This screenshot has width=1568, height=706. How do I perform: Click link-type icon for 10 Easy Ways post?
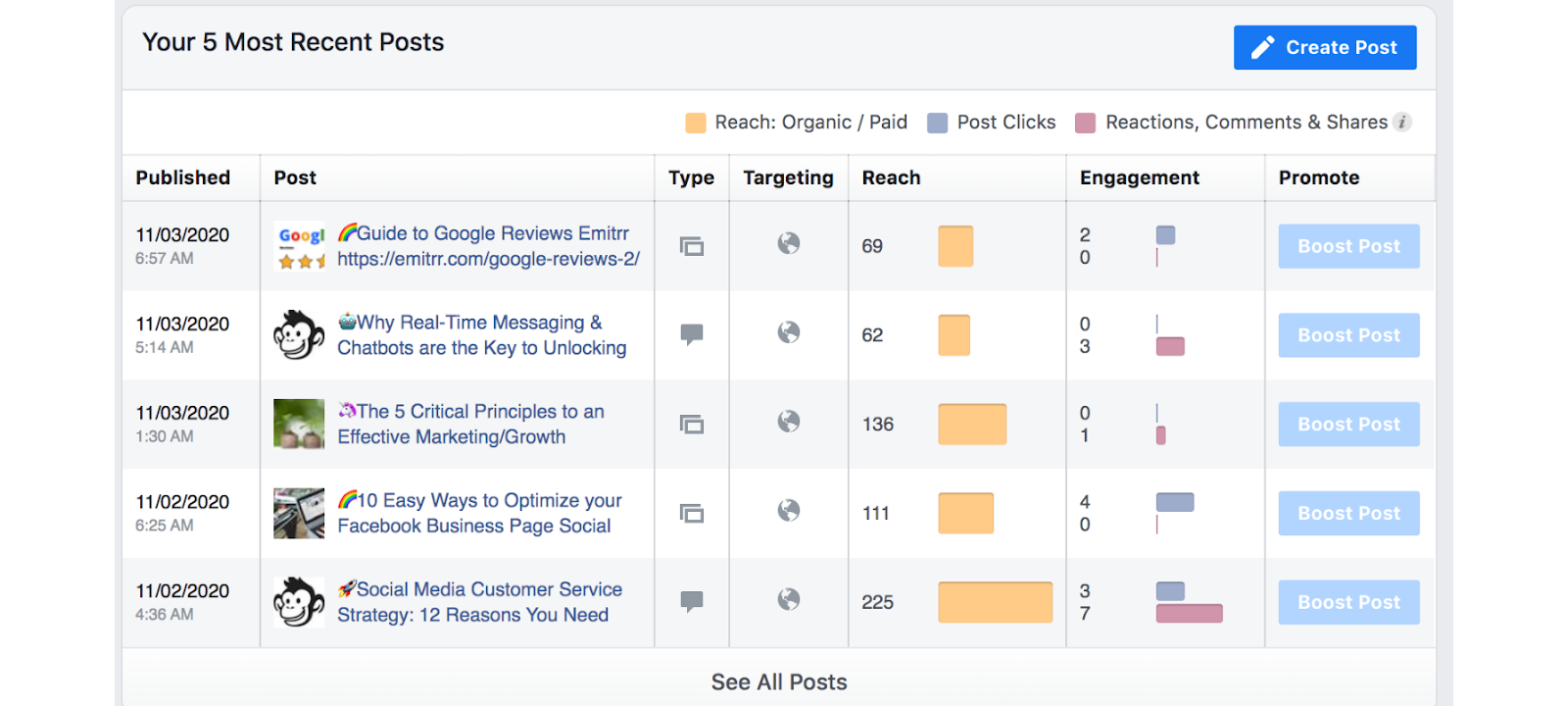click(692, 513)
